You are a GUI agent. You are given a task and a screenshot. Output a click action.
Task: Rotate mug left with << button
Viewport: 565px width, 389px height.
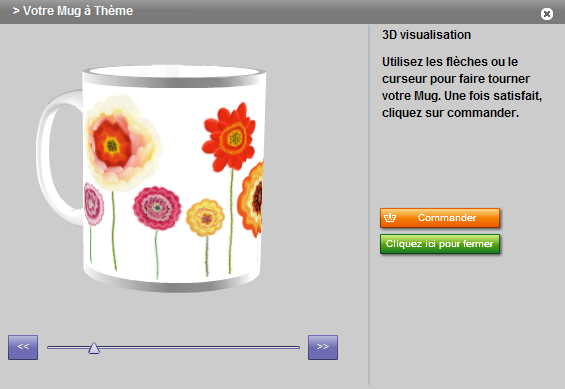pyautogui.click(x=23, y=347)
